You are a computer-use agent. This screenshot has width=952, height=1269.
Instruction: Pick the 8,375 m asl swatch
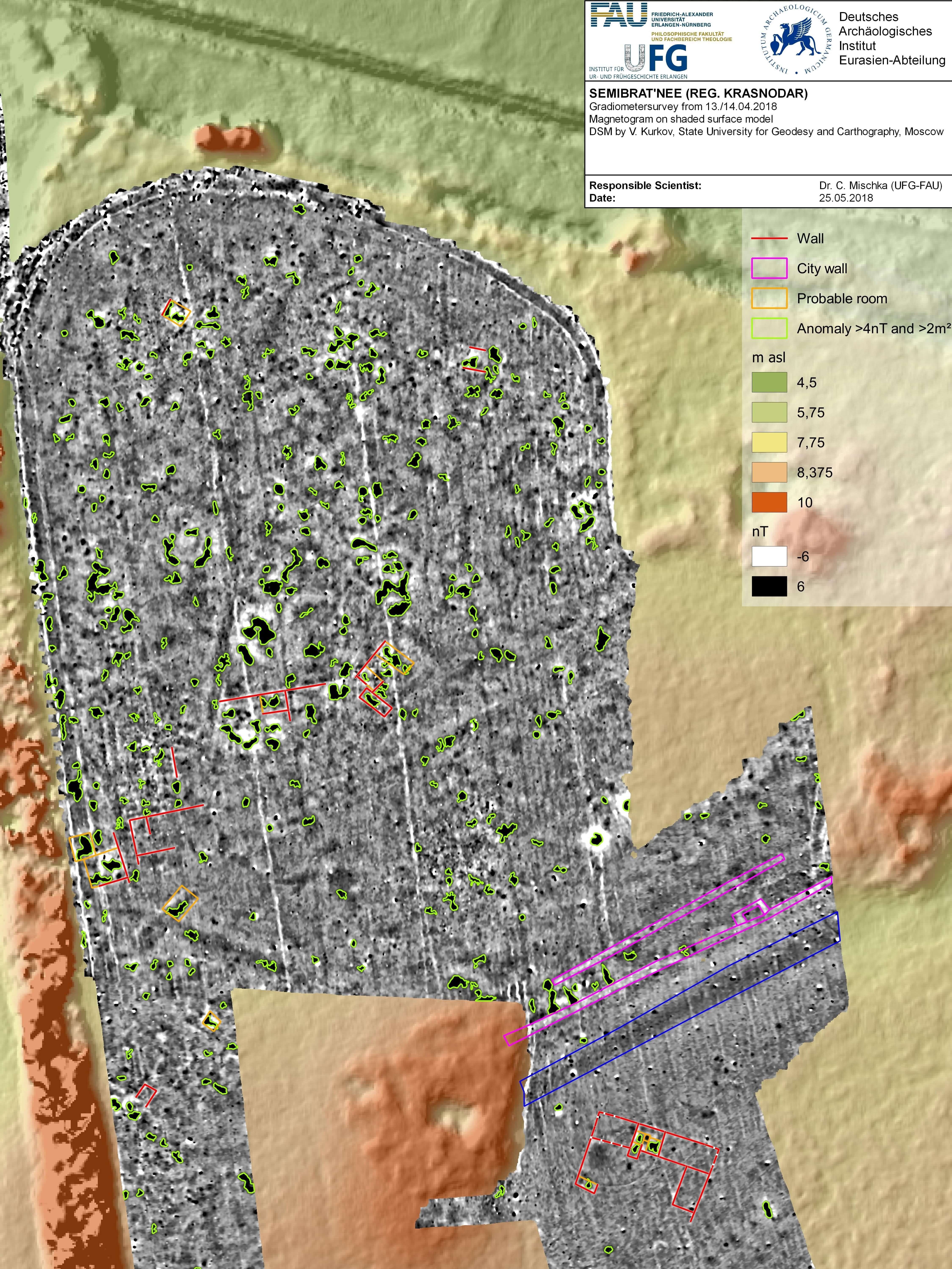click(769, 472)
